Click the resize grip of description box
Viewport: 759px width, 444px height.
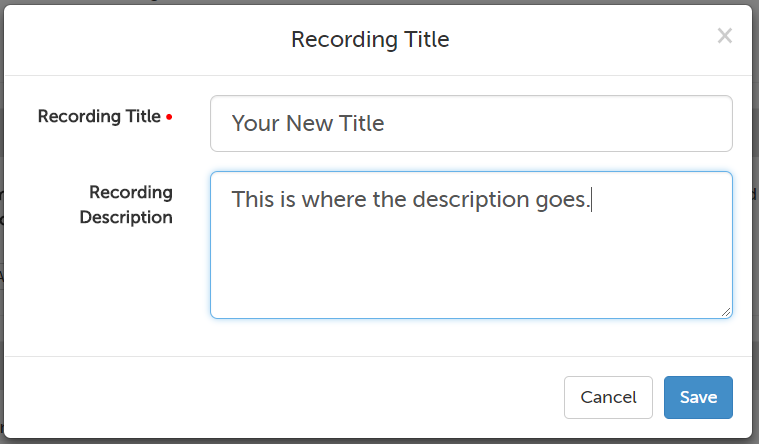coord(726,312)
